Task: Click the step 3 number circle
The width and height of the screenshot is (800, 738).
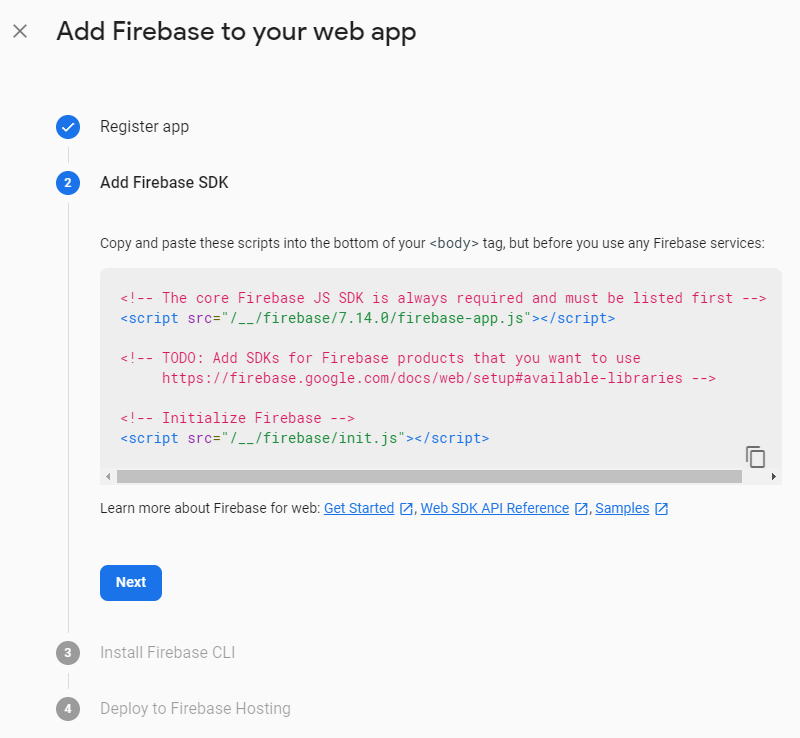Action: 68,653
